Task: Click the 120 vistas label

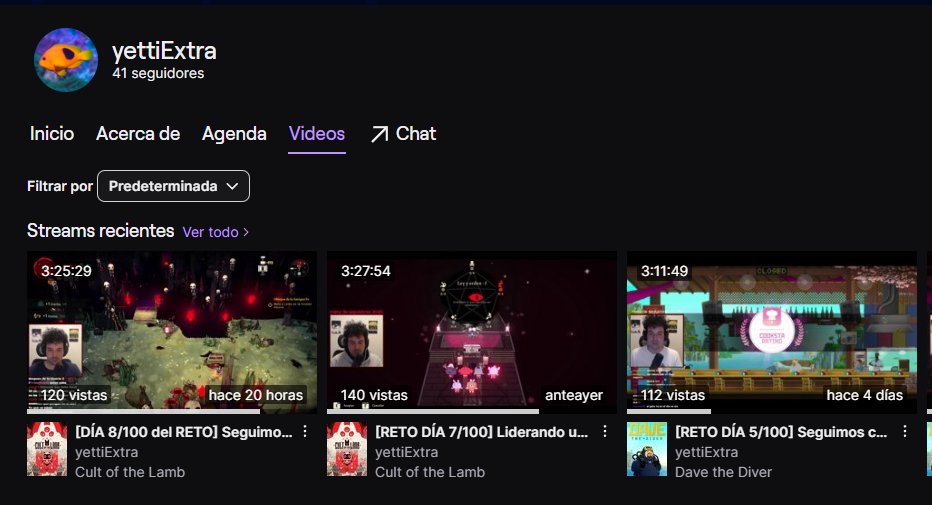Action: coord(74,395)
